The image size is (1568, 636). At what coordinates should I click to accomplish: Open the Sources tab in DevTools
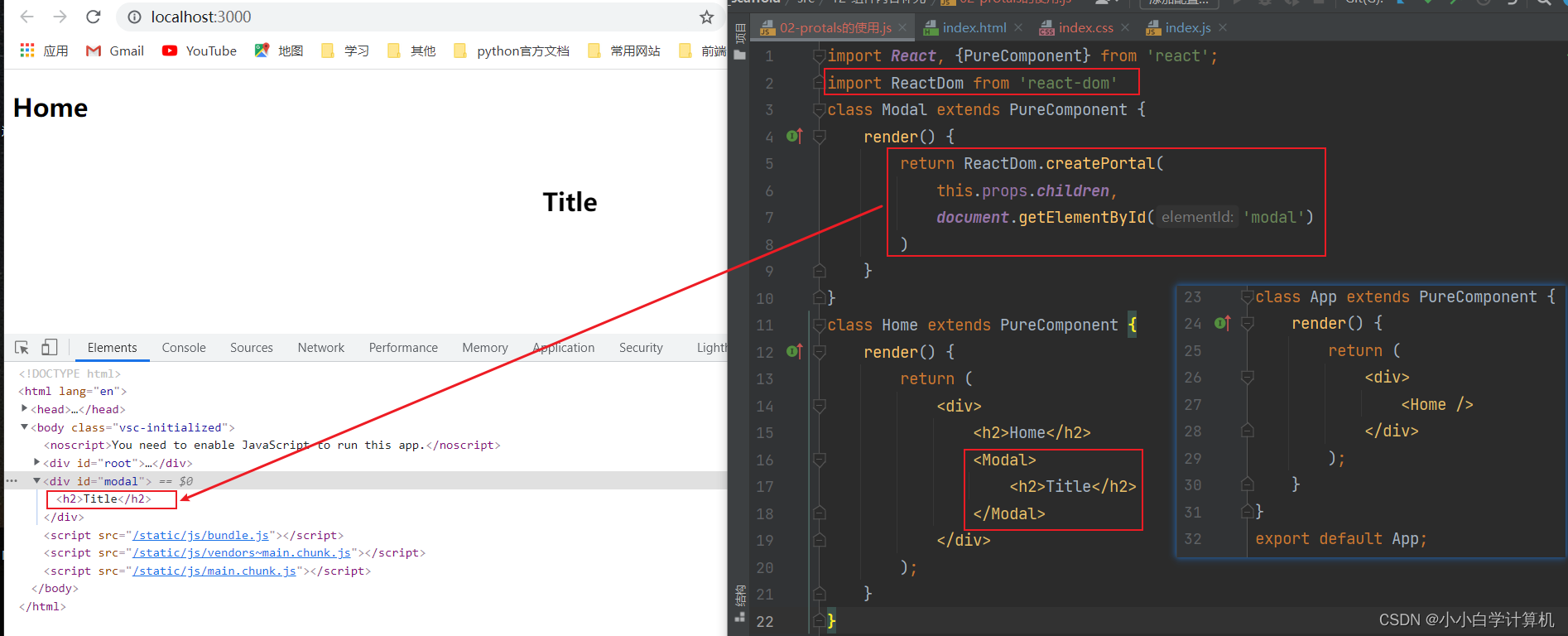(x=252, y=348)
